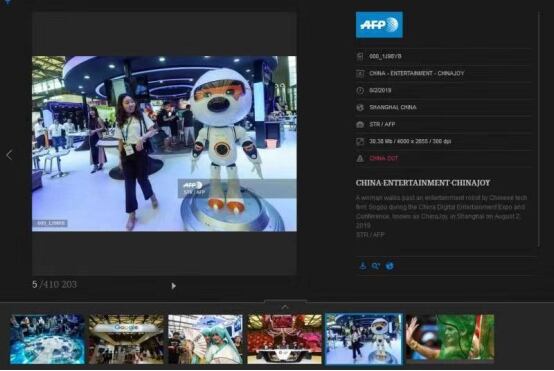Open the red flower stage thumbnail
554x371 pixels.
(x=284, y=339)
